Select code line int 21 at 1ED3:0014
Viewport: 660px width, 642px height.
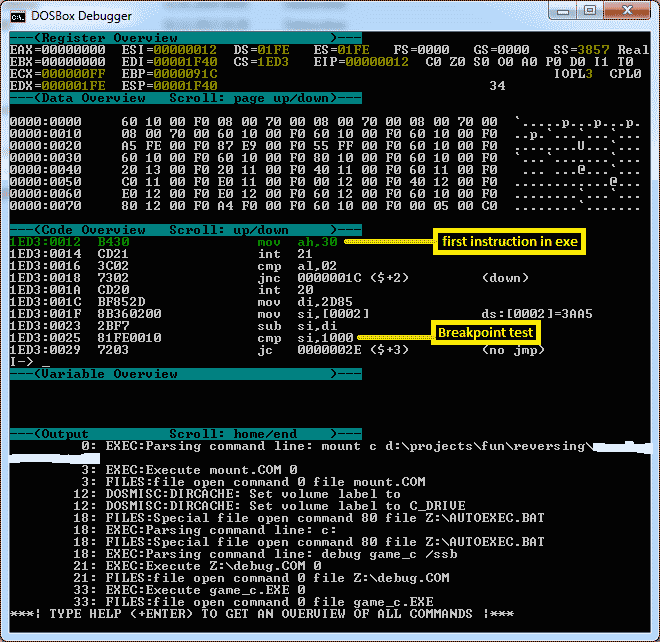pyautogui.click(x=161, y=254)
